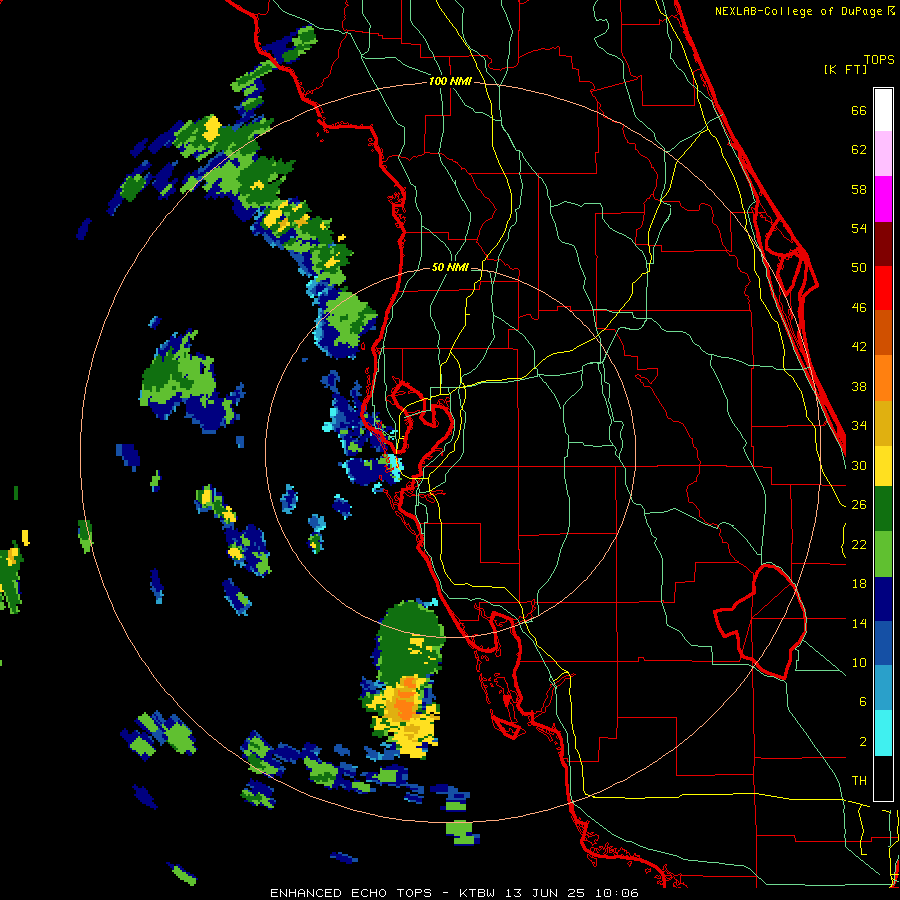Click the '50 NMI' range ring label

coord(449,267)
